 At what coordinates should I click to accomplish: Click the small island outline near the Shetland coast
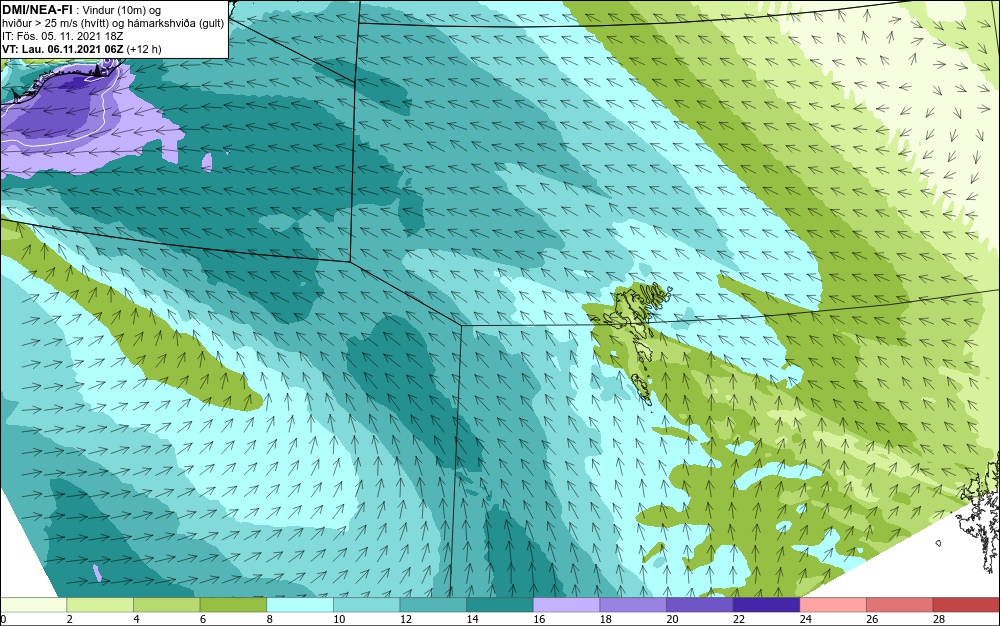(x=939, y=543)
